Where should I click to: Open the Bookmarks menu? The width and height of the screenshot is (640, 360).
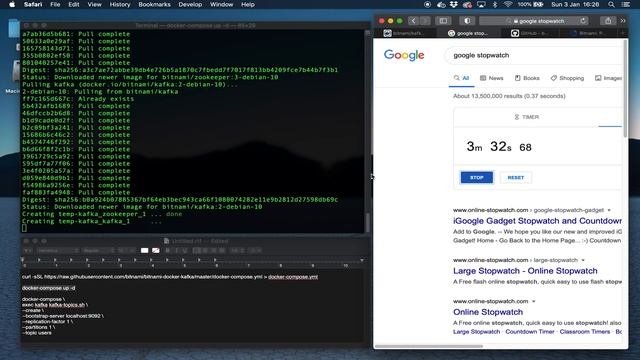tap(154, 4)
